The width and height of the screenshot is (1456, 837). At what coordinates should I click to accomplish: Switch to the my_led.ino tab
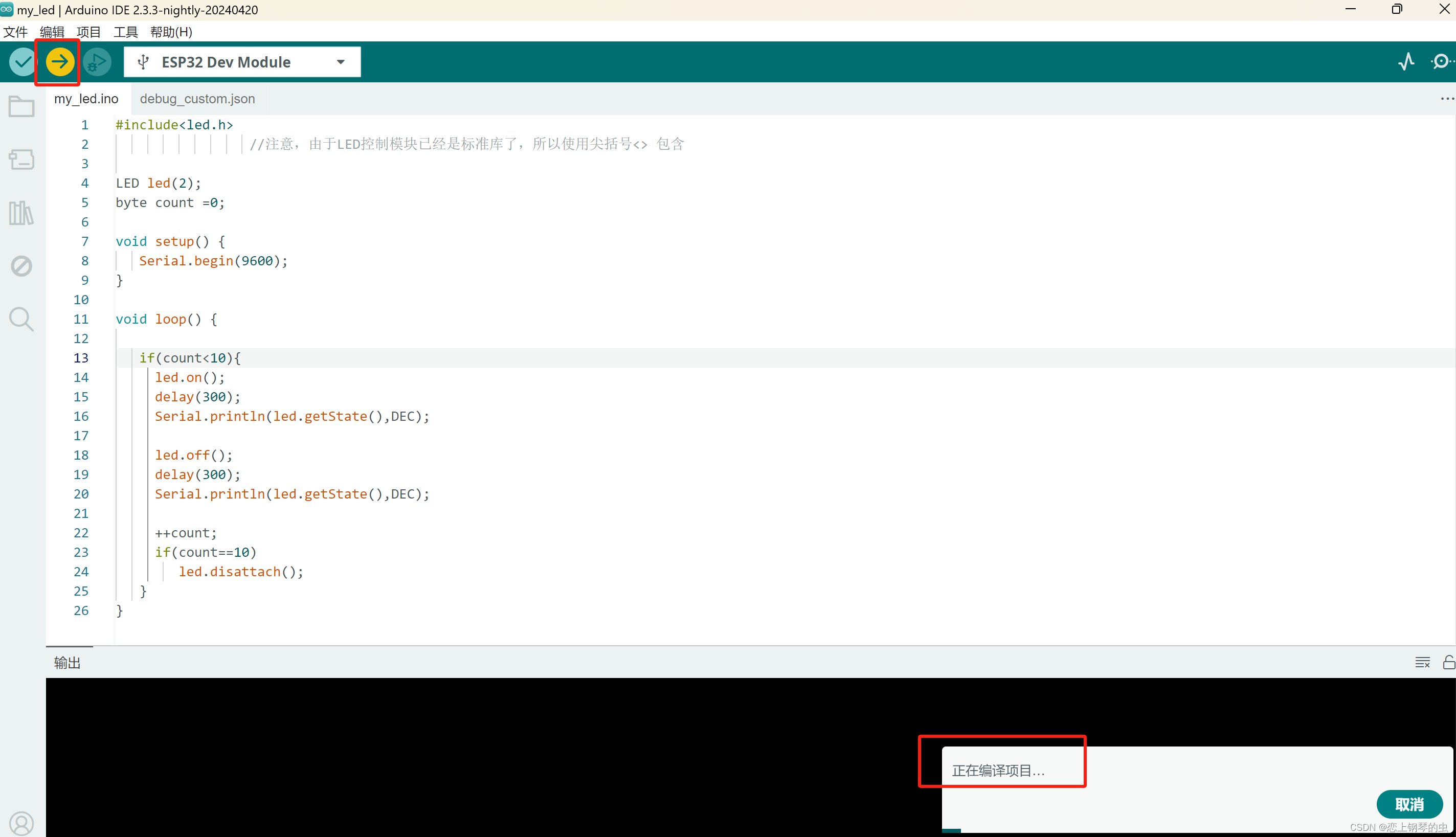[x=86, y=99]
